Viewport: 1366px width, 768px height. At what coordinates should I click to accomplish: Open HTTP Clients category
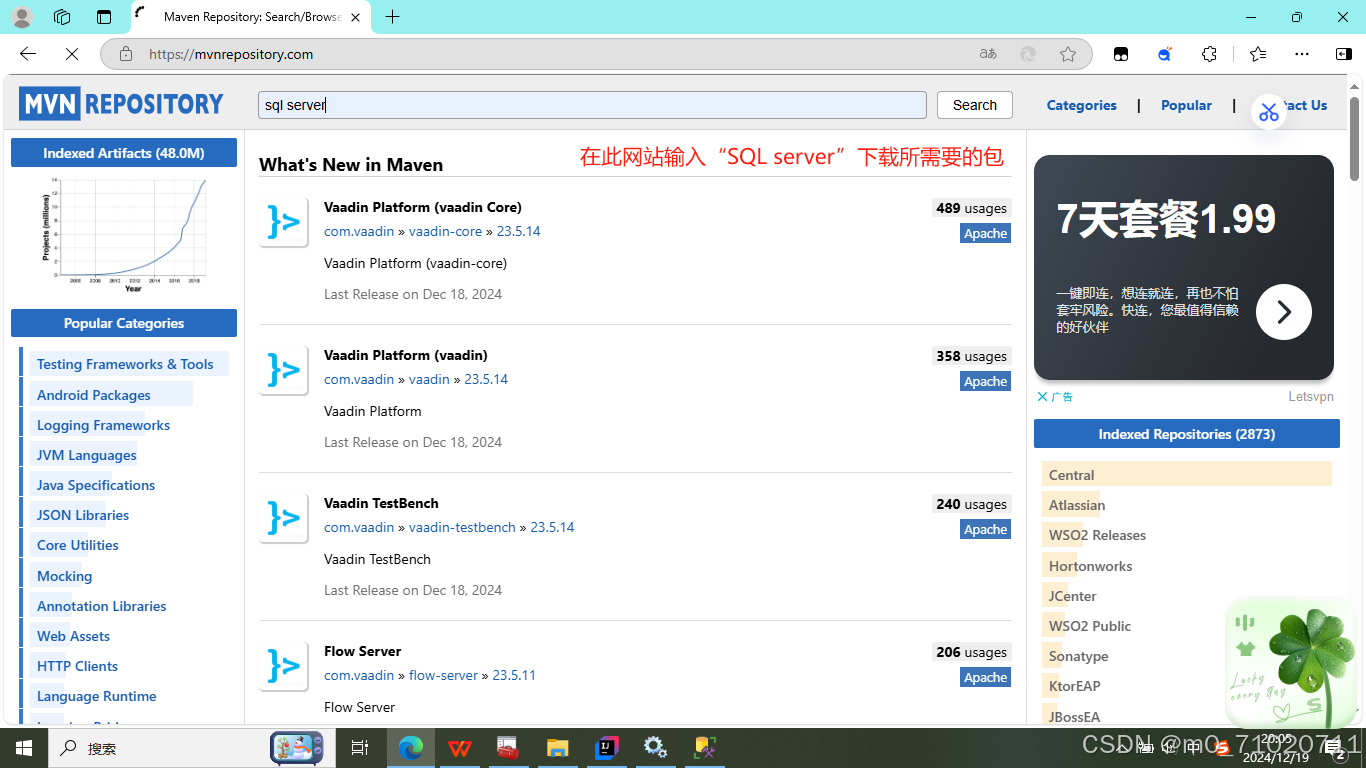(77, 666)
